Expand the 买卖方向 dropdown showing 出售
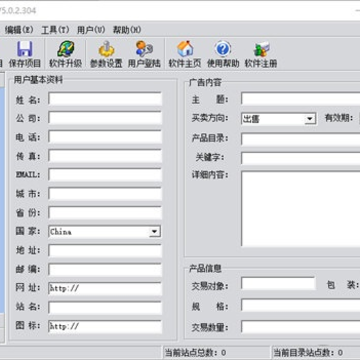Image resolution: width=360 pixels, height=360 pixels. coord(310,119)
